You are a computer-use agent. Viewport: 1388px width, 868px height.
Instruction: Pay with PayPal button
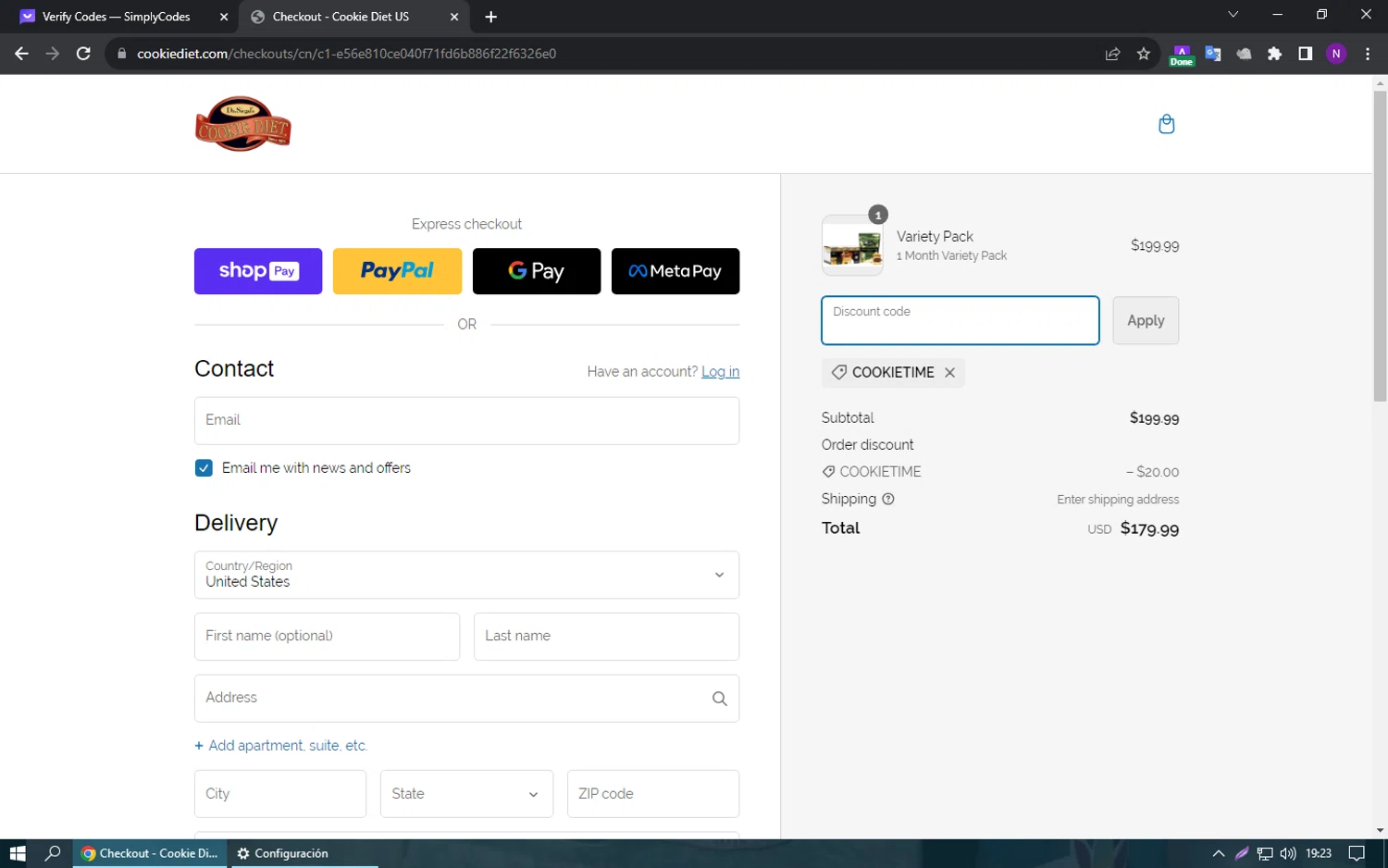click(397, 271)
